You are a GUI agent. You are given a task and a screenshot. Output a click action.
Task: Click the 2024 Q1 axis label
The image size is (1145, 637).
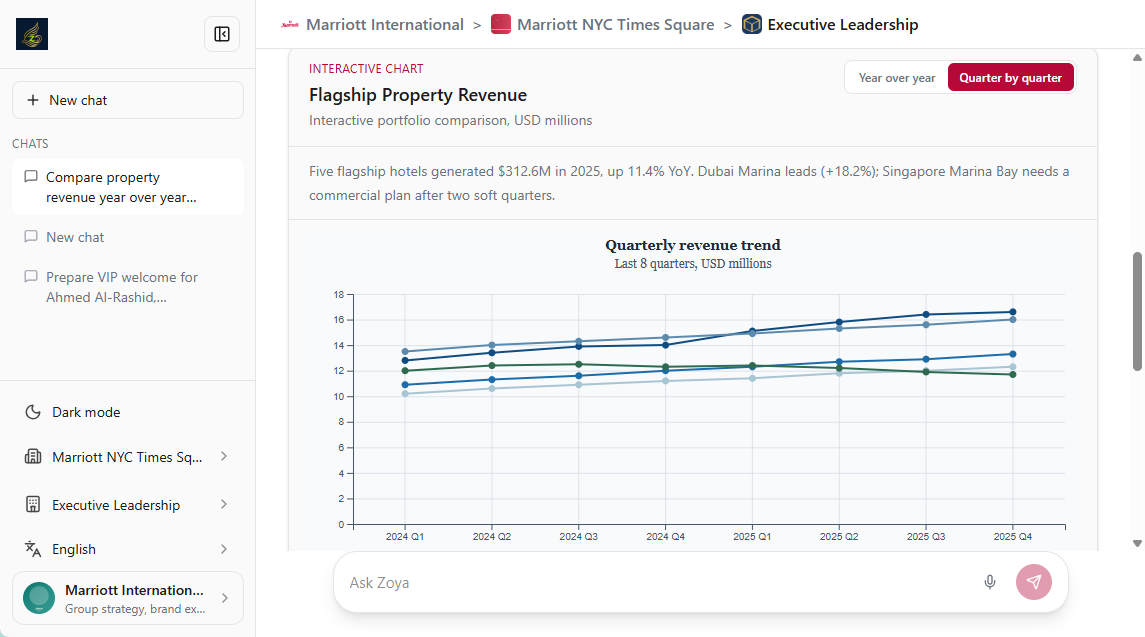[405, 536]
